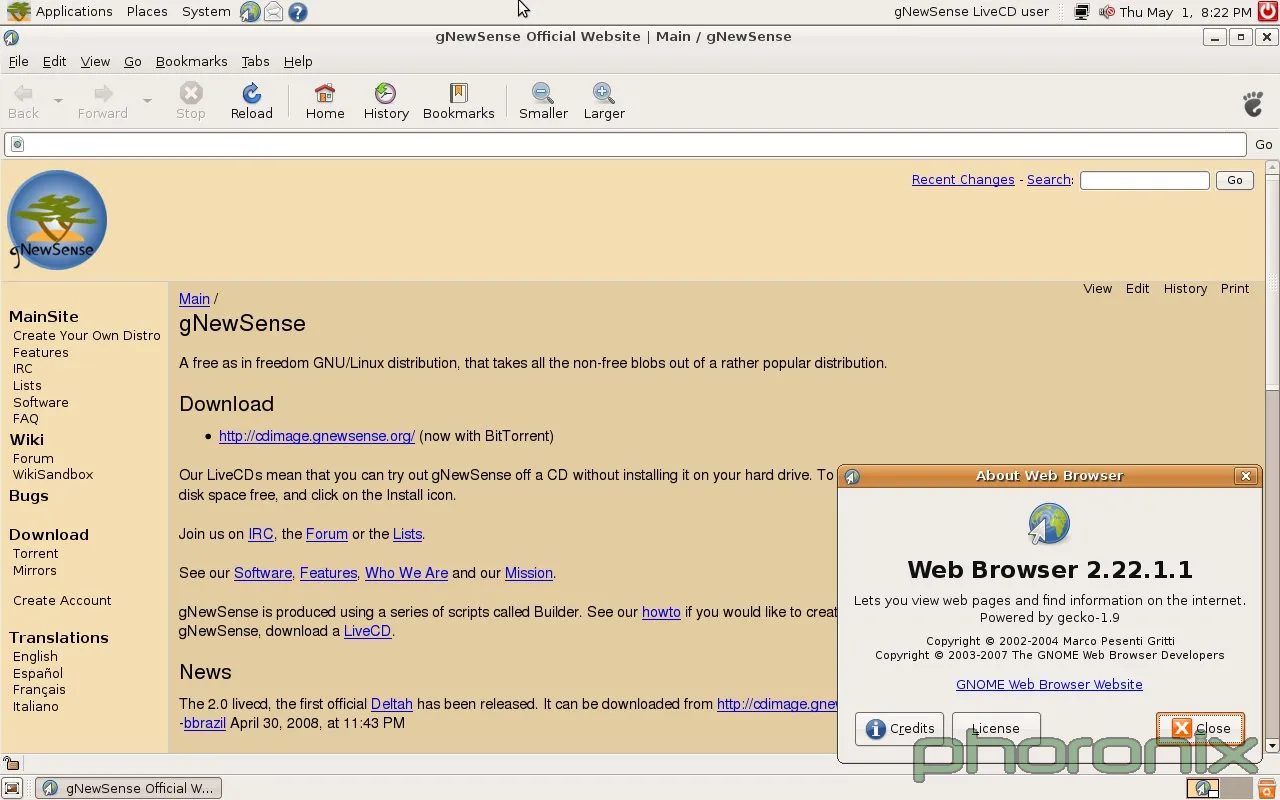1280x800 pixels.
Task: Open the Go menu
Action: click(132, 62)
